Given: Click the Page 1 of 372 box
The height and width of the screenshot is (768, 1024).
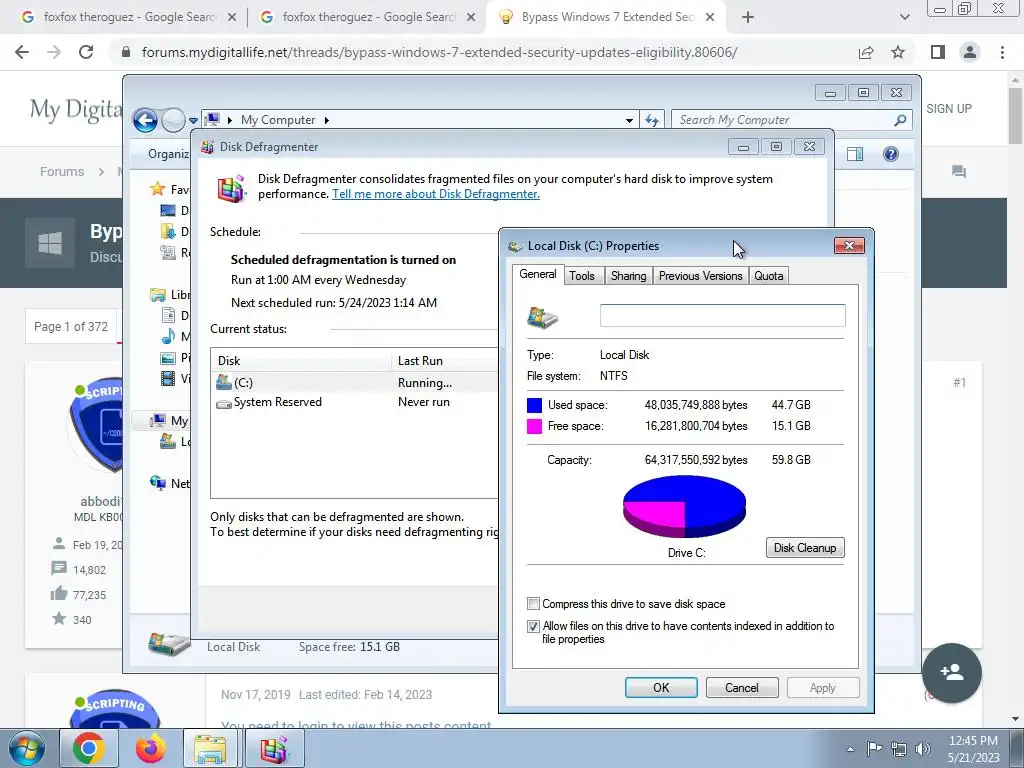Looking at the screenshot, I should point(71,327).
